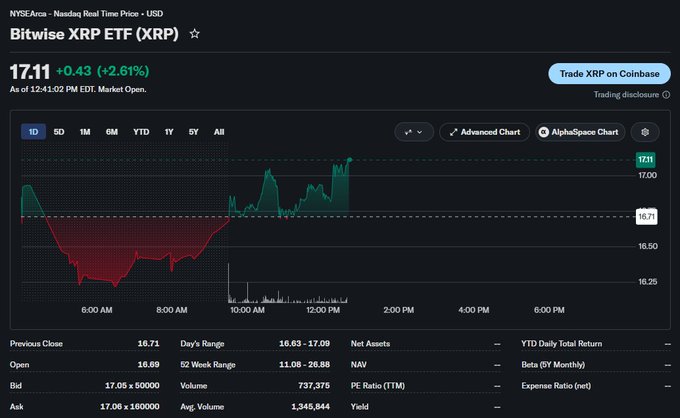Open the Trading disclosure link
This screenshot has height=418, width=680.
tap(626, 95)
